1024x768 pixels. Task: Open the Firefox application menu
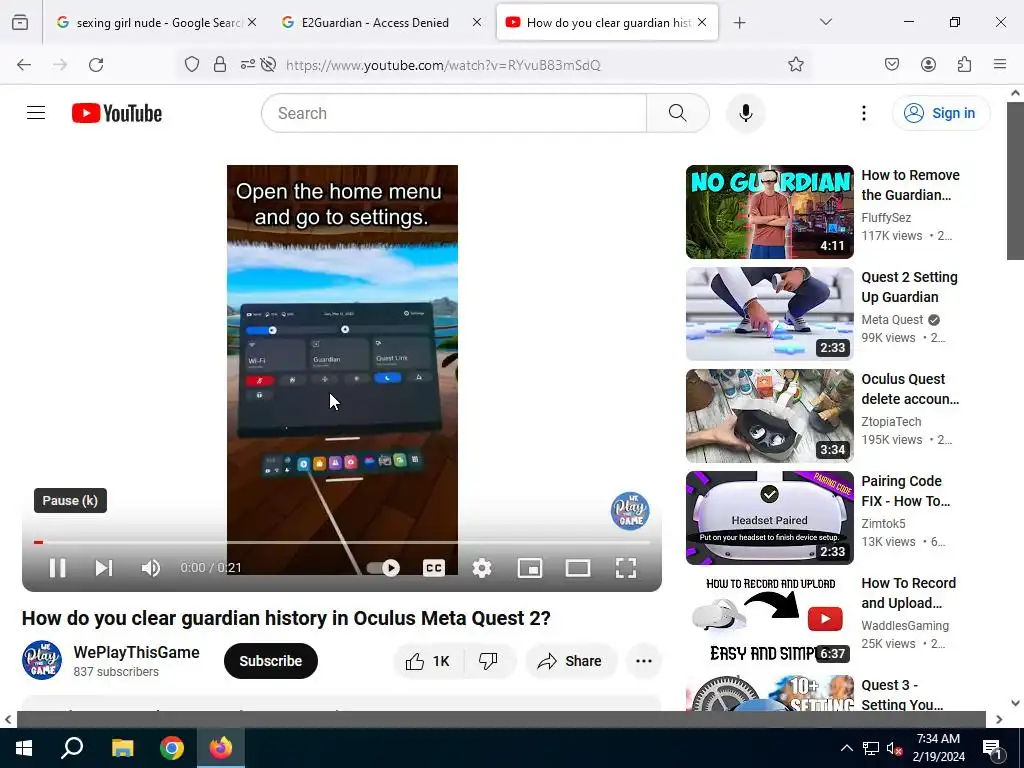click(1000, 64)
